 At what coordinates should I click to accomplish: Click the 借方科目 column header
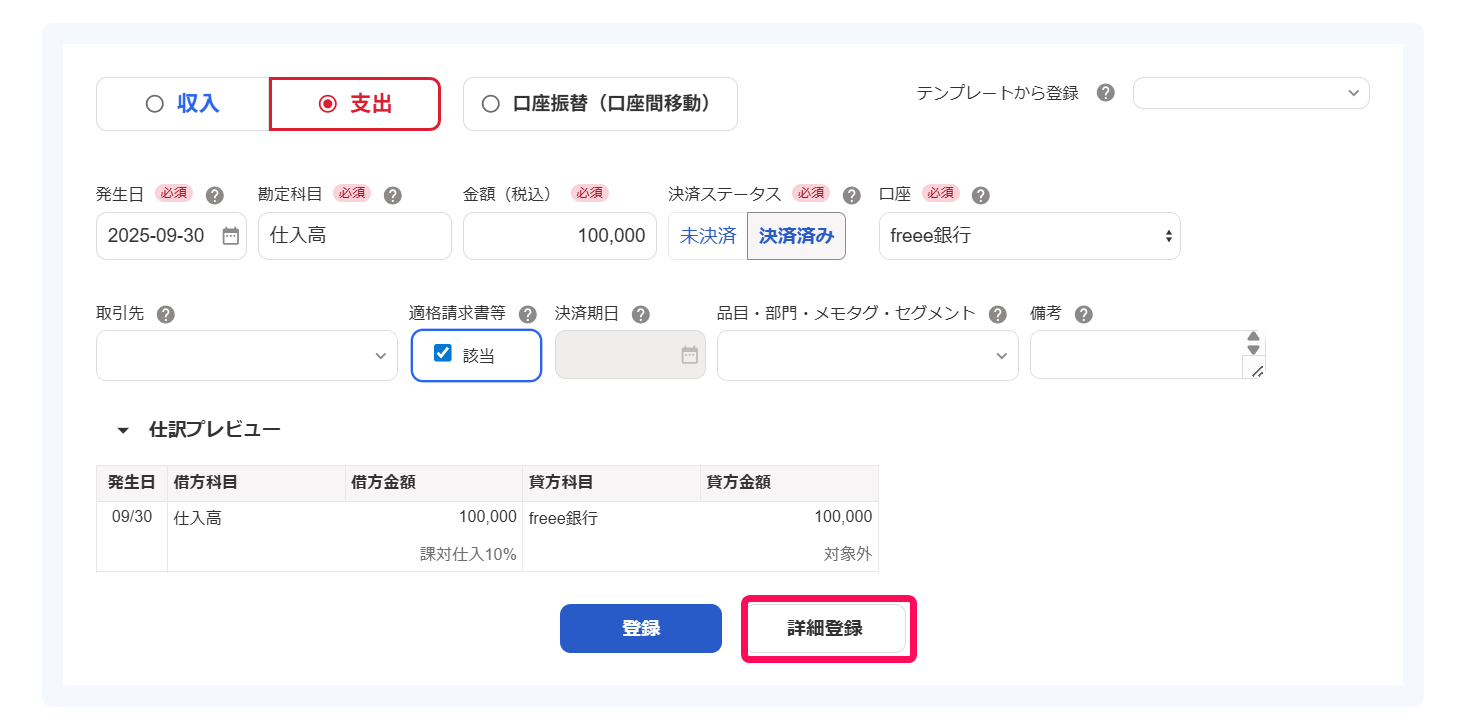[256, 483]
